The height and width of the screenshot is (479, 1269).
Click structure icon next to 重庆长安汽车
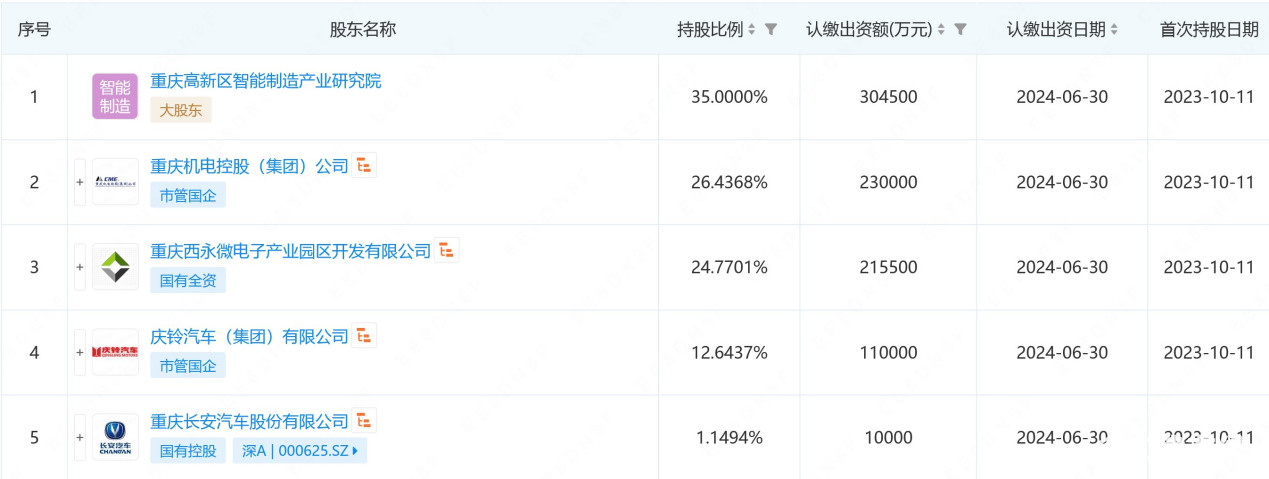pyautogui.click(x=365, y=421)
